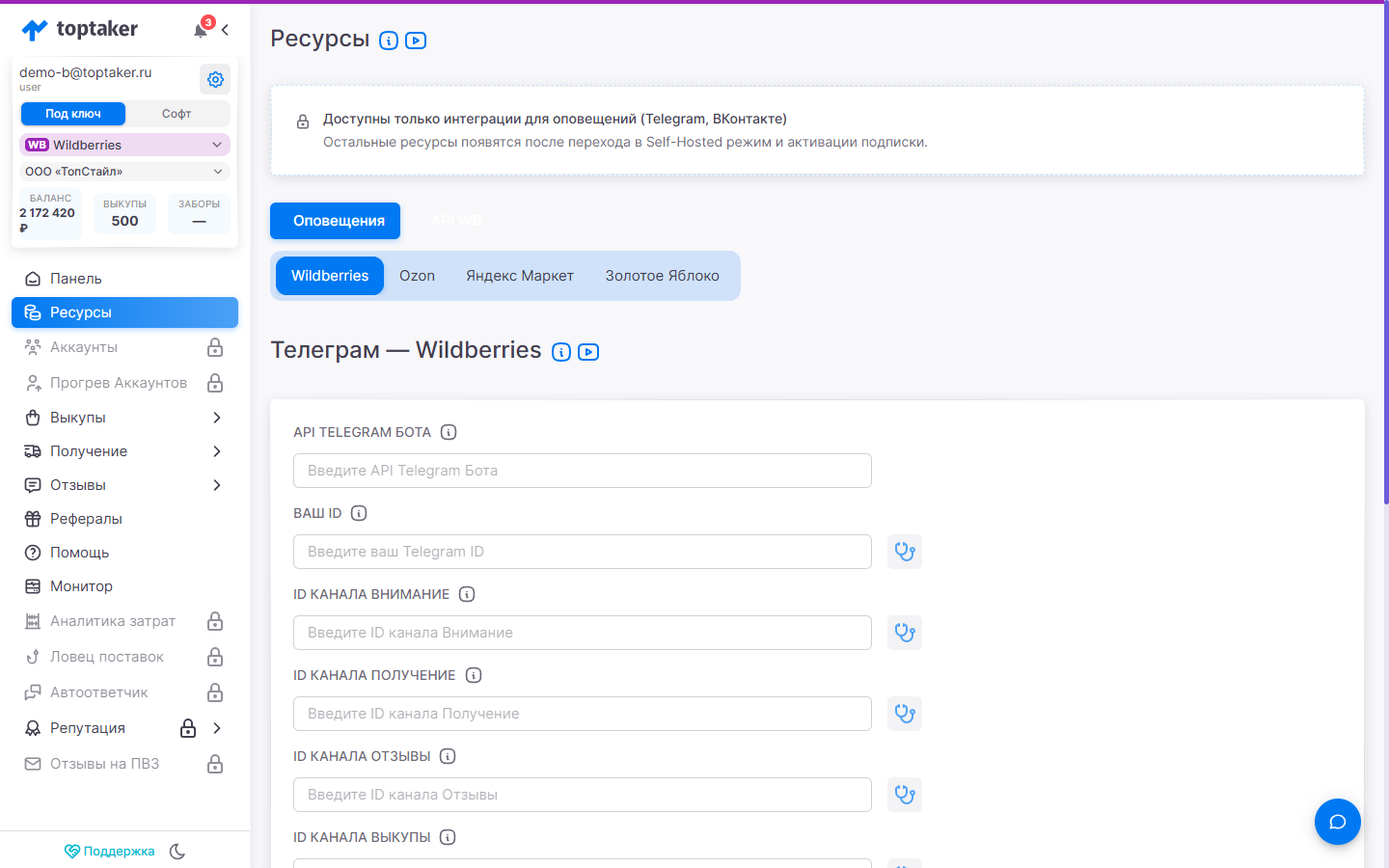Open the ООО «ТопСтайл» company dropdown

[x=124, y=172]
